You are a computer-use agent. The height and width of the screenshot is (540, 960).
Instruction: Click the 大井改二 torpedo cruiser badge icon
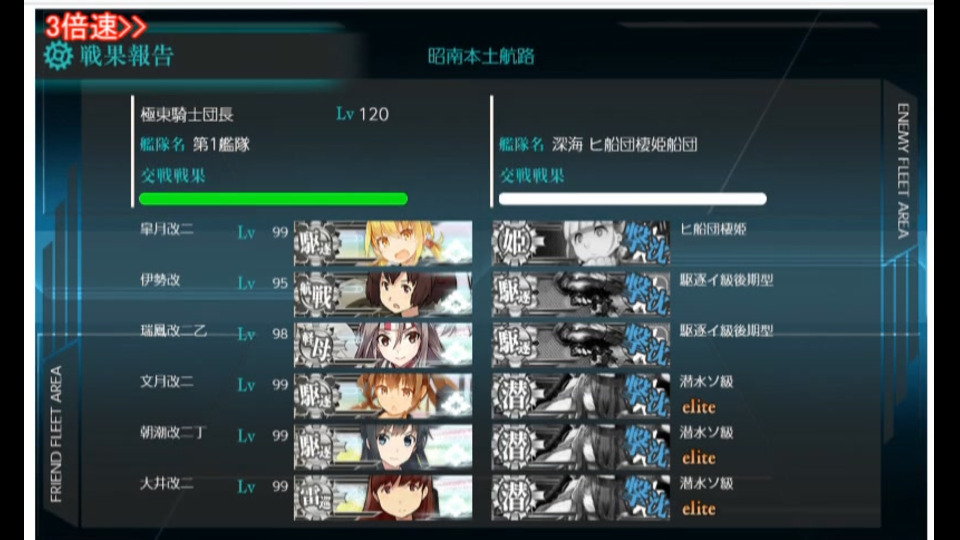pos(316,498)
